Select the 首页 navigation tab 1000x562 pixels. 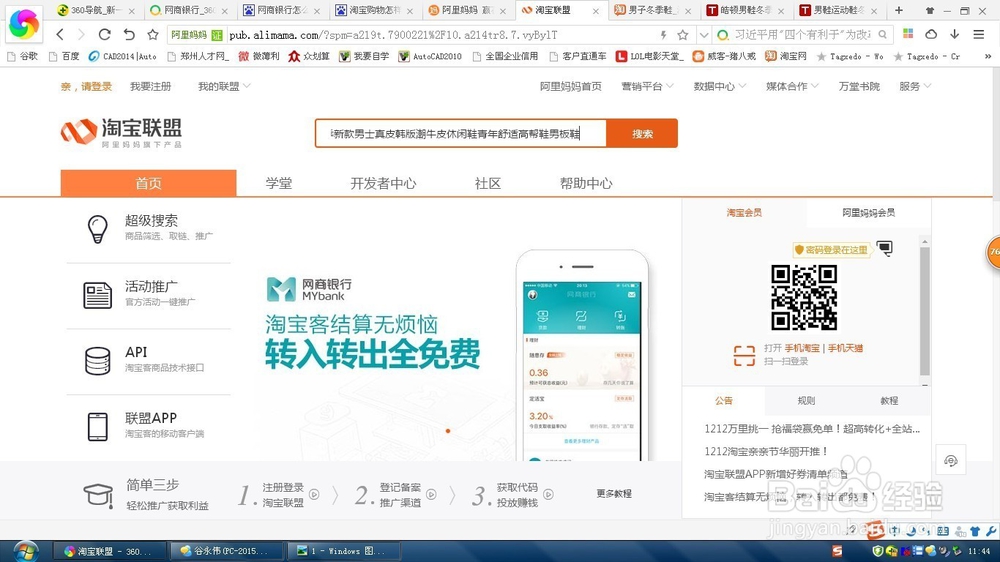pyautogui.click(x=149, y=183)
